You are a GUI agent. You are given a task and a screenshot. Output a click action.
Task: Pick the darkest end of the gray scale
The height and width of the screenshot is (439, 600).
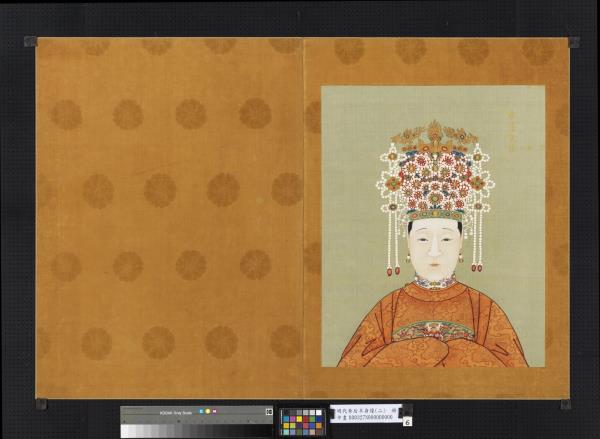pyautogui.click(x=266, y=429)
